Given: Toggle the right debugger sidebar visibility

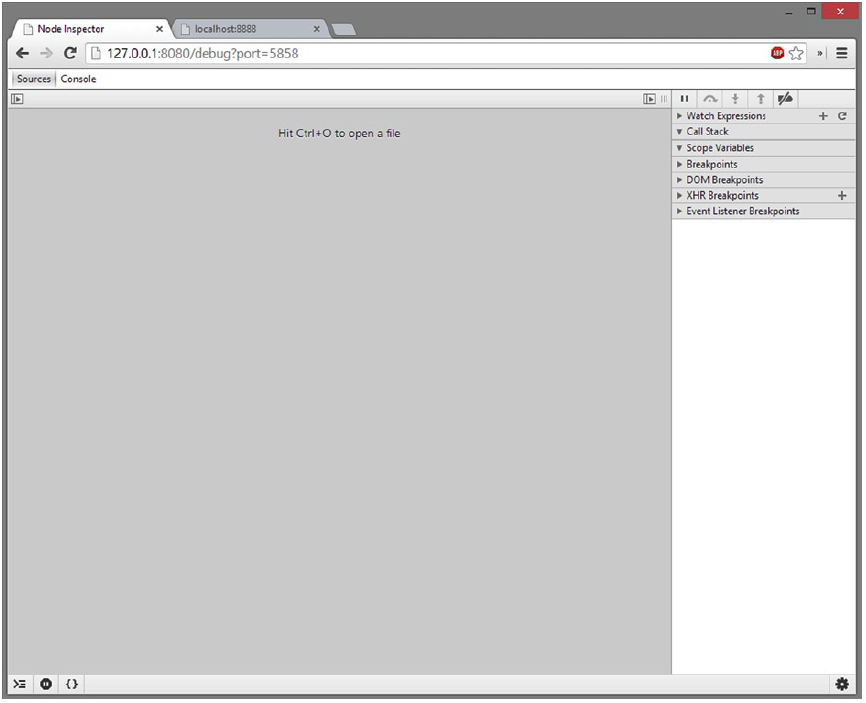Looking at the screenshot, I should coord(650,99).
